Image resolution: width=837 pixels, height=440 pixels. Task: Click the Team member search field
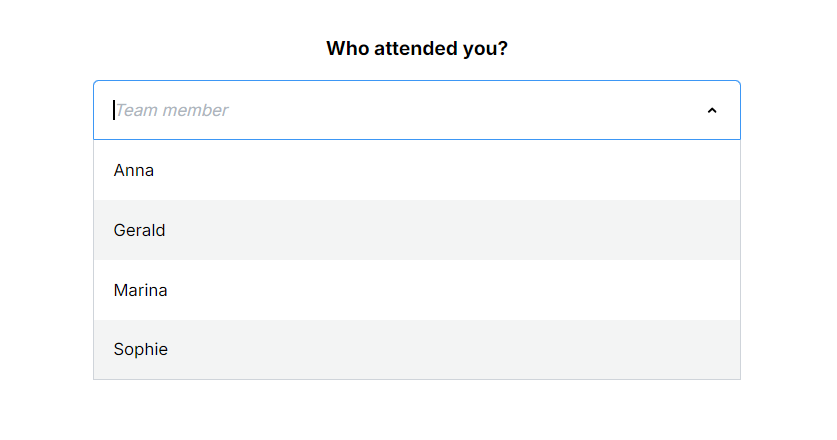[400, 110]
